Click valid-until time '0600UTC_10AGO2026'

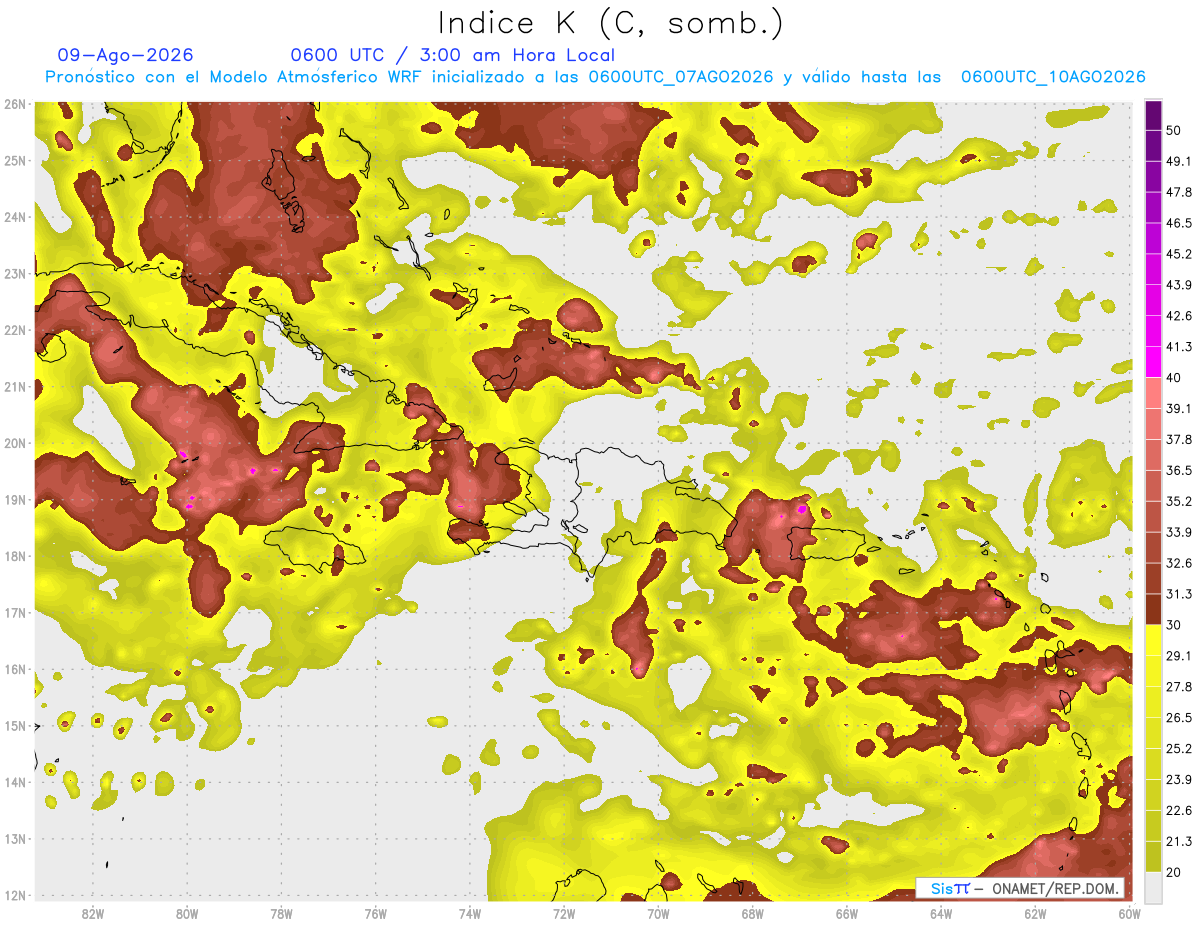(x=1052, y=77)
